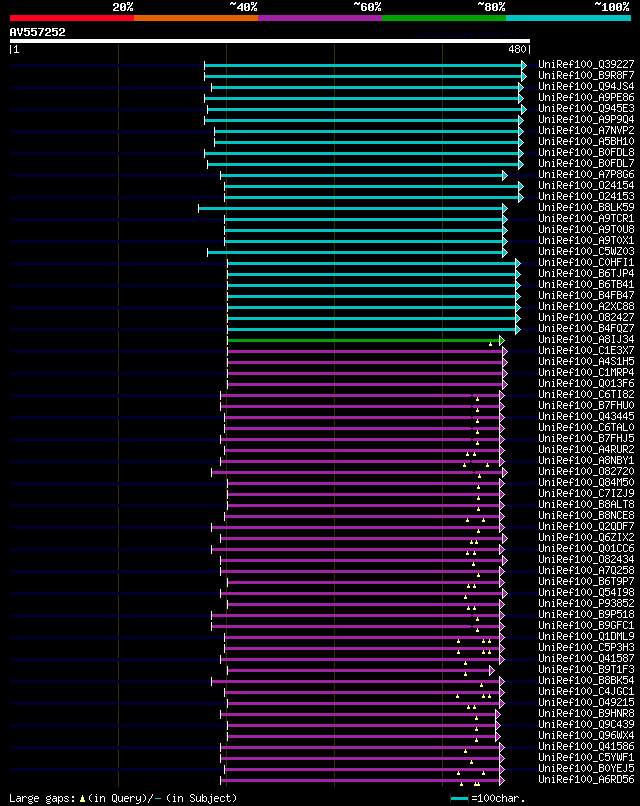Click the red 20% identity legend segment
Image resolution: width=640 pixels, height=806 pixels.
point(72,18)
